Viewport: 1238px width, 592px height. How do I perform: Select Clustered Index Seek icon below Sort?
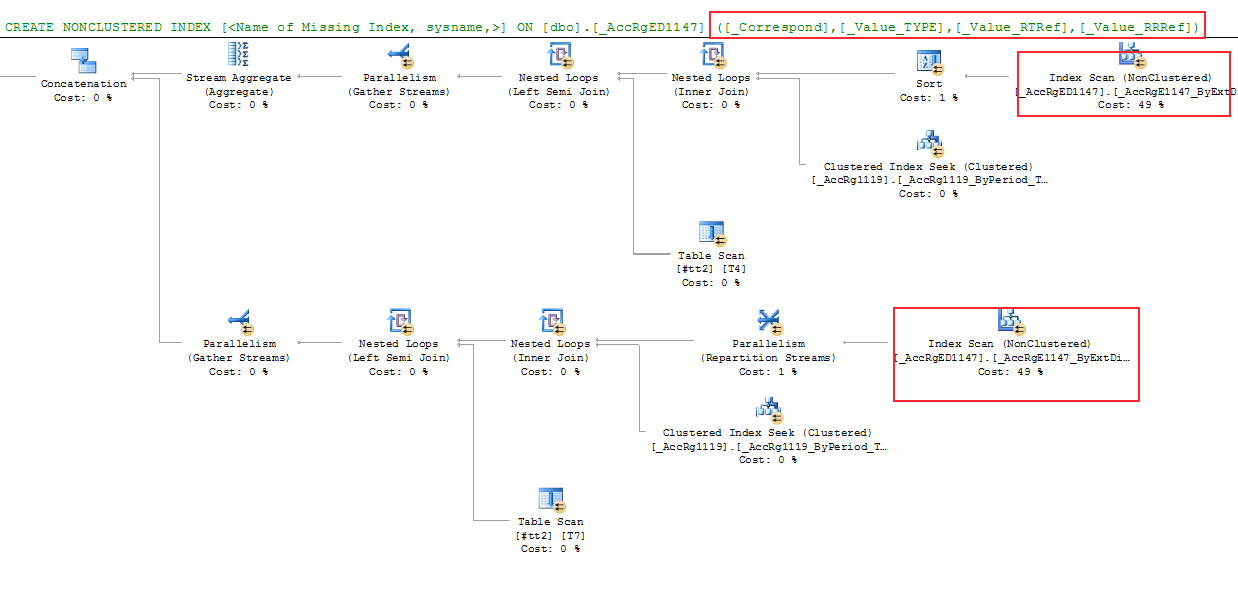pos(929,143)
